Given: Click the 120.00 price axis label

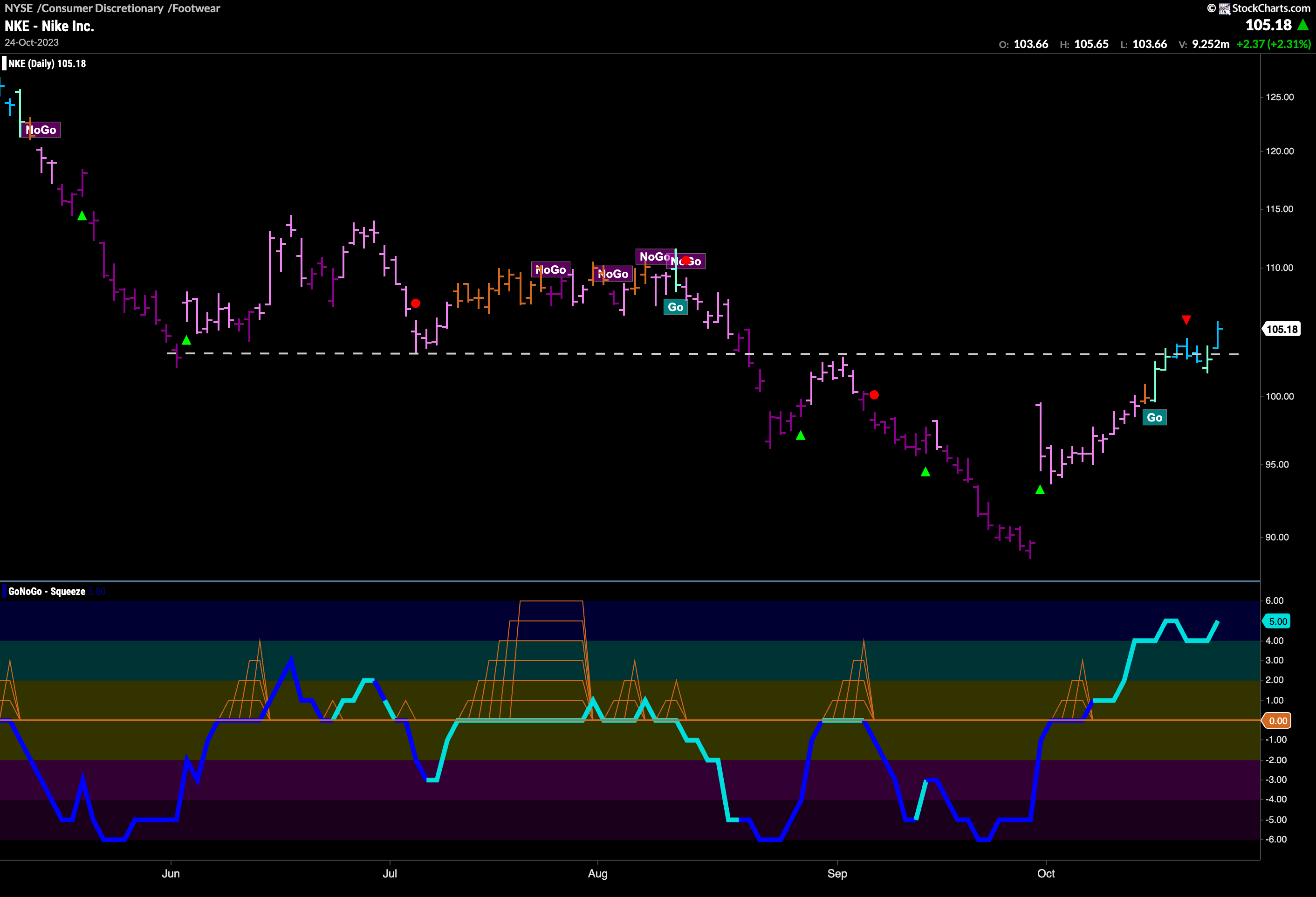Looking at the screenshot, I should 1280,152.
